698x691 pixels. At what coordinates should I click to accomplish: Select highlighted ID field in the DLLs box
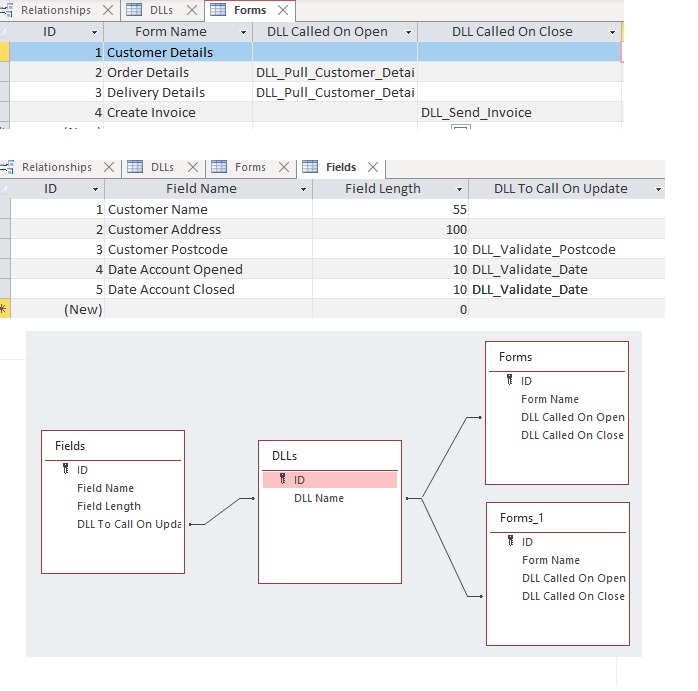coord(330,480)
